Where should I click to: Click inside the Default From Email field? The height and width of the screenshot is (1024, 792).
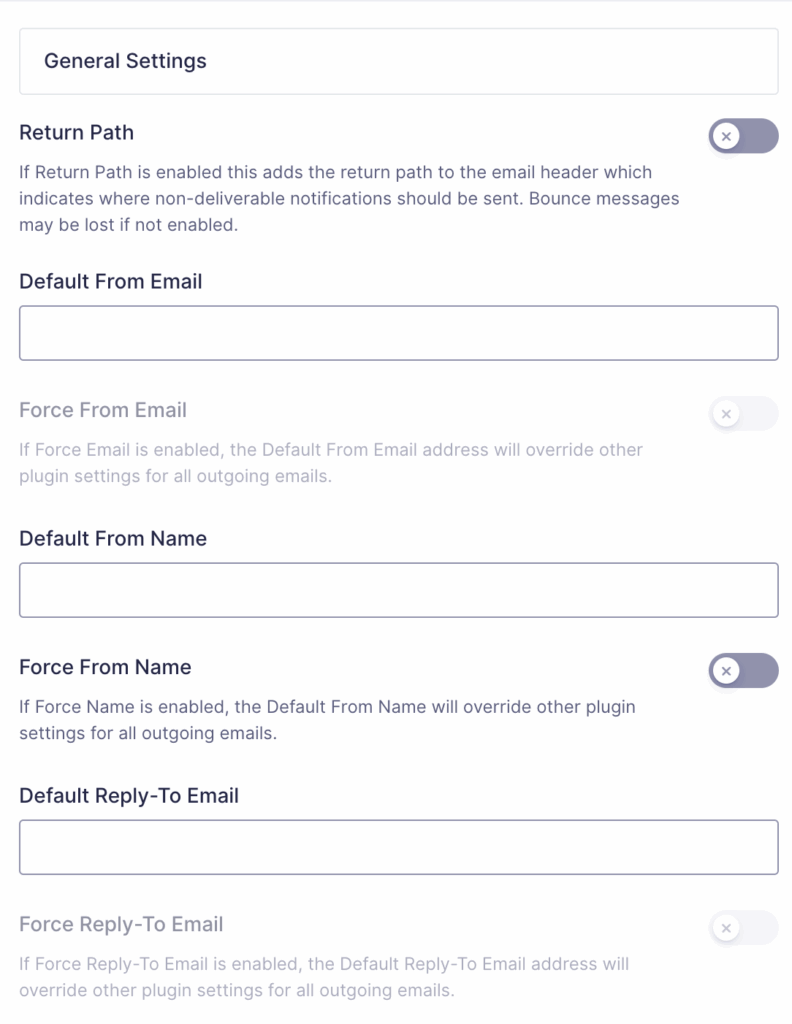(x=396, y=332)
